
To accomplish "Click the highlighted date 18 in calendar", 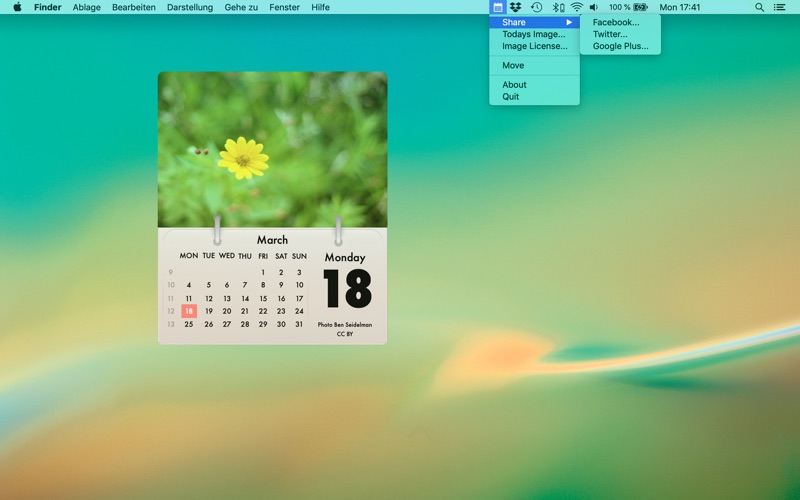I will 189,311.
